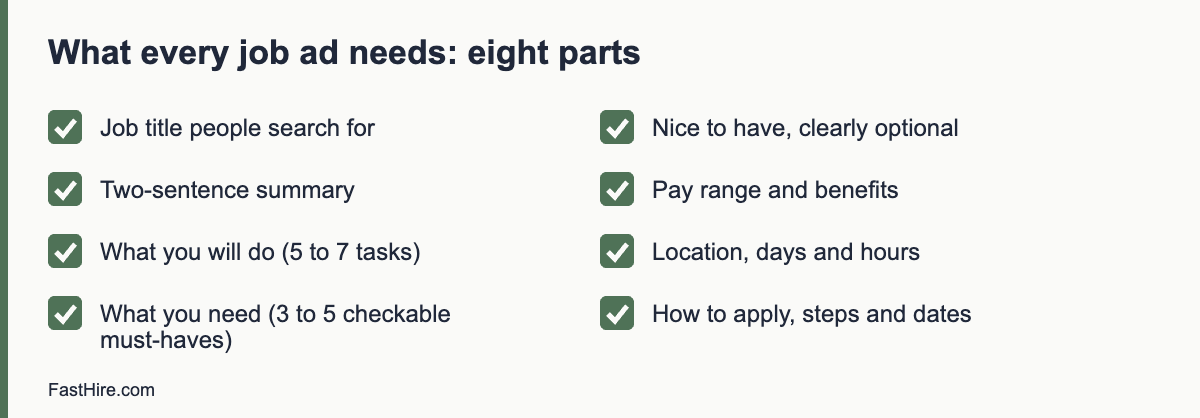Uncheck Pay range and benefits checkbox

[617, 190]
